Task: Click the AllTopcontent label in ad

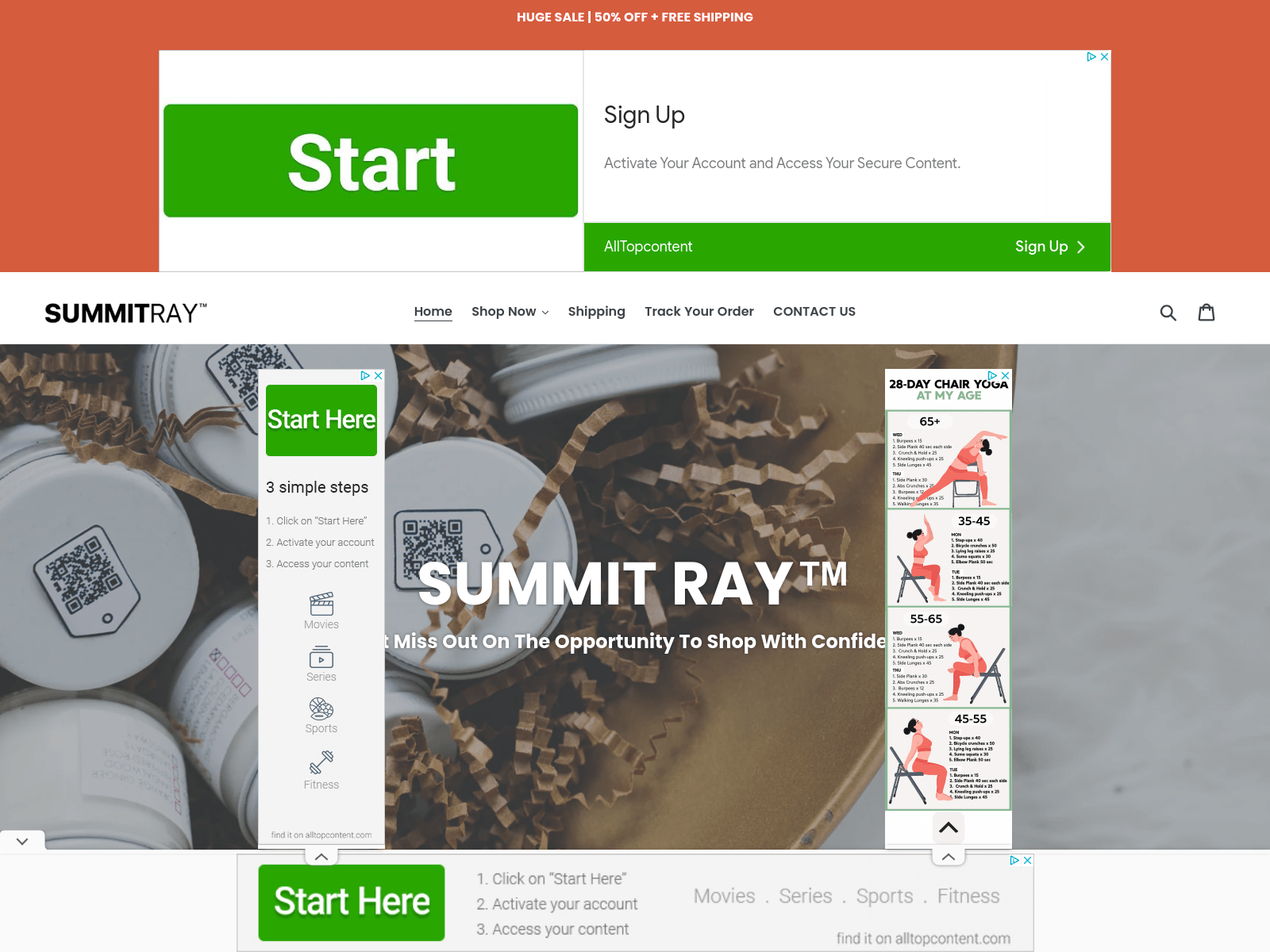Action: tap(648, 247)
